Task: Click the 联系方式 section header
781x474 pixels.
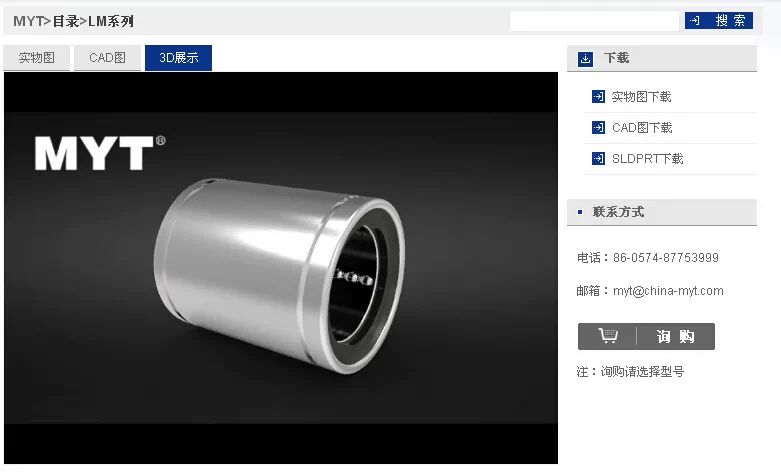Action: [x=661, y=212]
